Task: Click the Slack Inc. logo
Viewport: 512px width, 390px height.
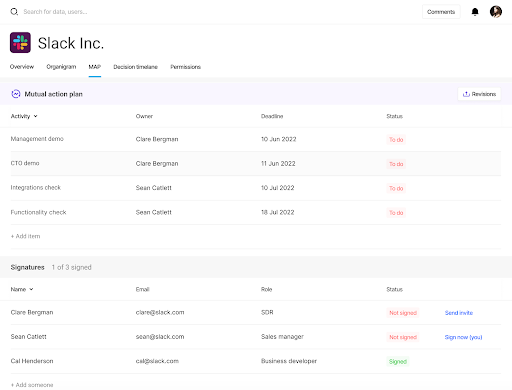Action: pos(20,43)
